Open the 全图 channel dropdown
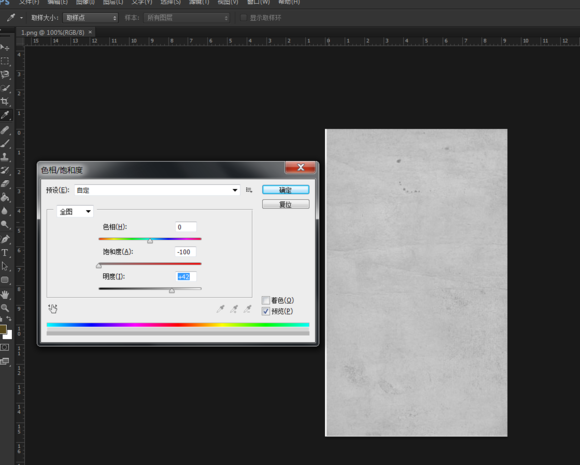Screen dimensions: 580x465 point(75,212)
